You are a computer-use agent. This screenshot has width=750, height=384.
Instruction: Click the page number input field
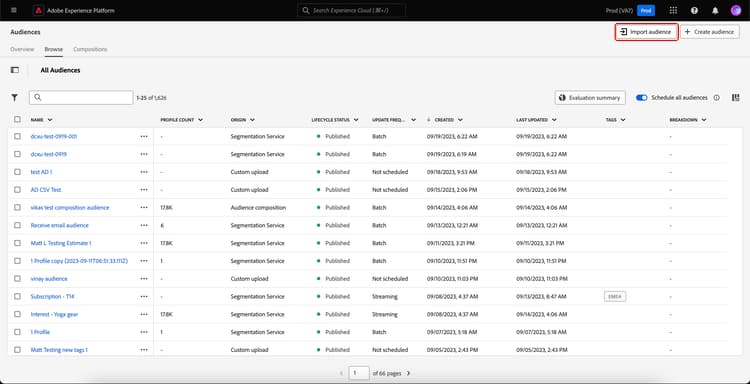[x=359, y=373]
